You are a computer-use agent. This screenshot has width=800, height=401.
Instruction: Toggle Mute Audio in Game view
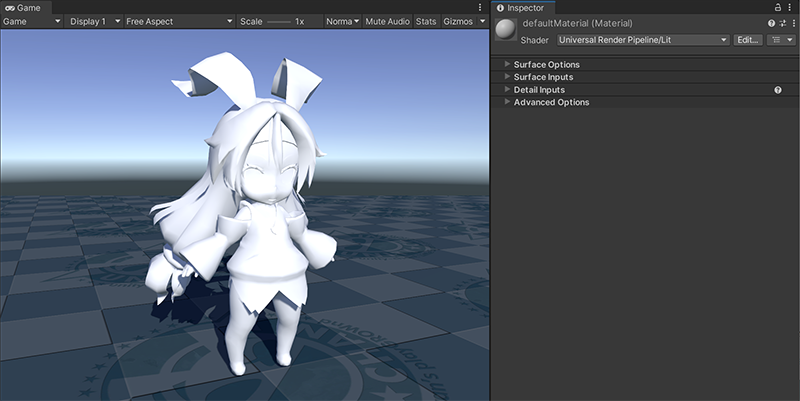387,21
